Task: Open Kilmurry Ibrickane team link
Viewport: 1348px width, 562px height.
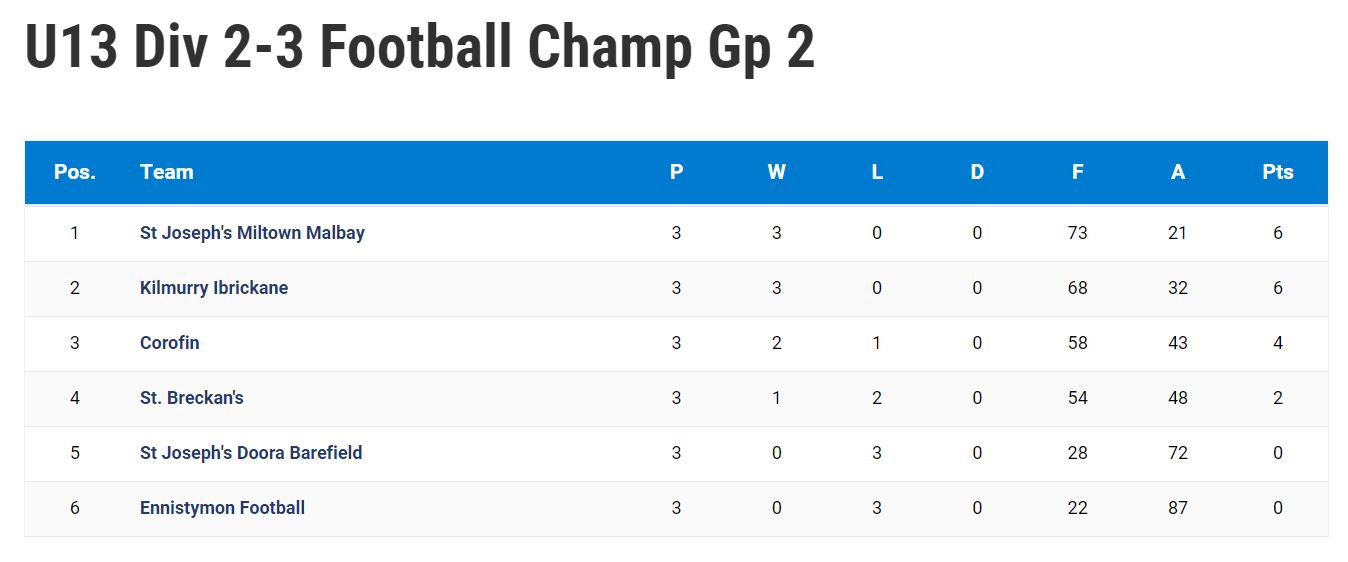Action: pos(214,288)
